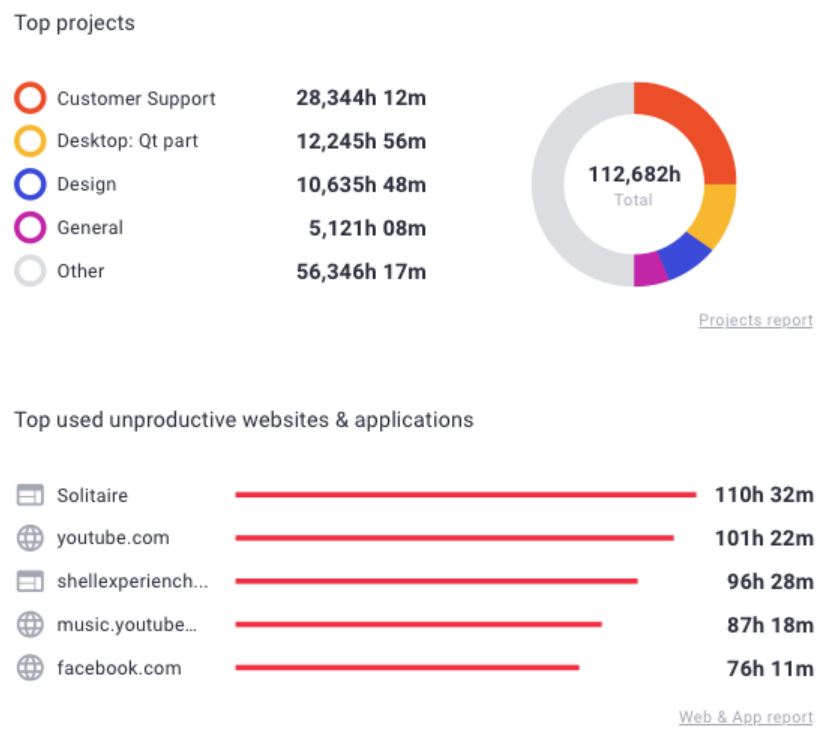Click the youtube.com globe icon

(x=30, y=538)
